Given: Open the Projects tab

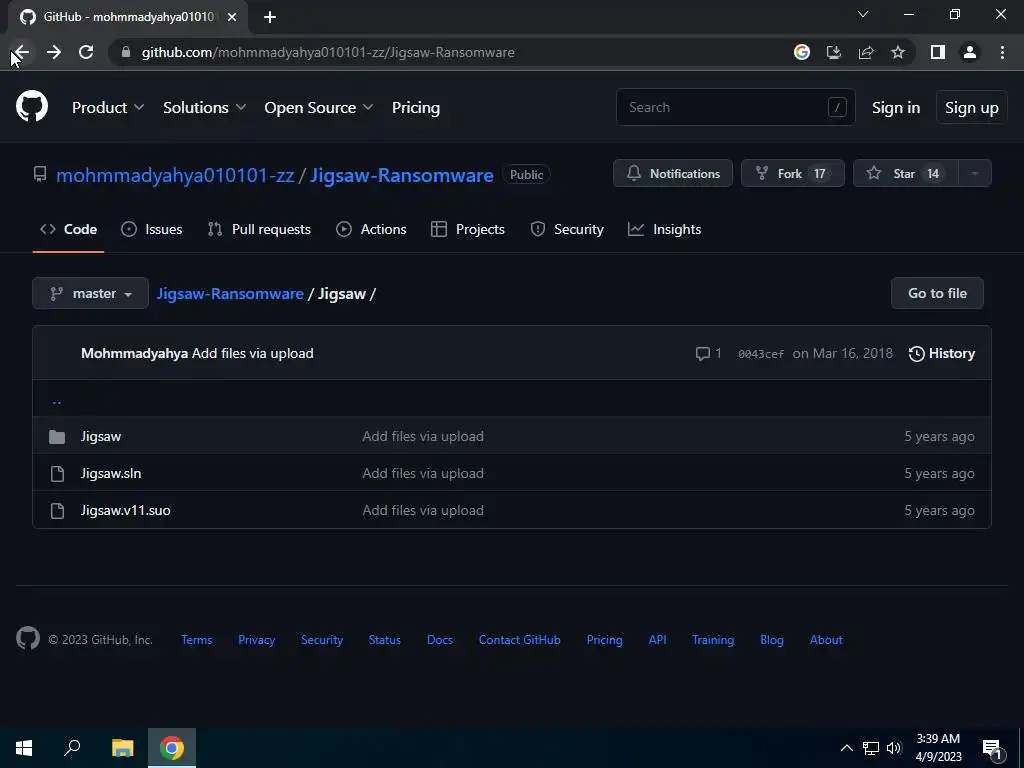Looking at the screenshot, I should coord(468,229).
